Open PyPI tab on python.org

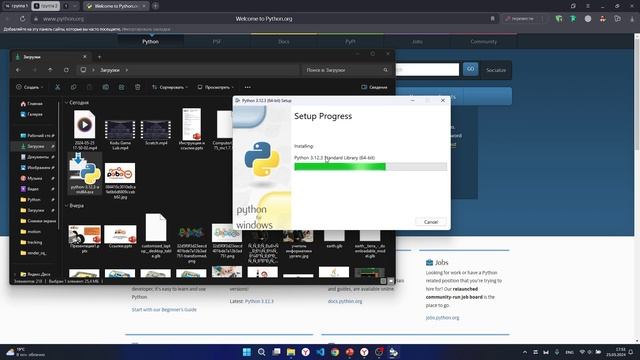coord(350,41)
